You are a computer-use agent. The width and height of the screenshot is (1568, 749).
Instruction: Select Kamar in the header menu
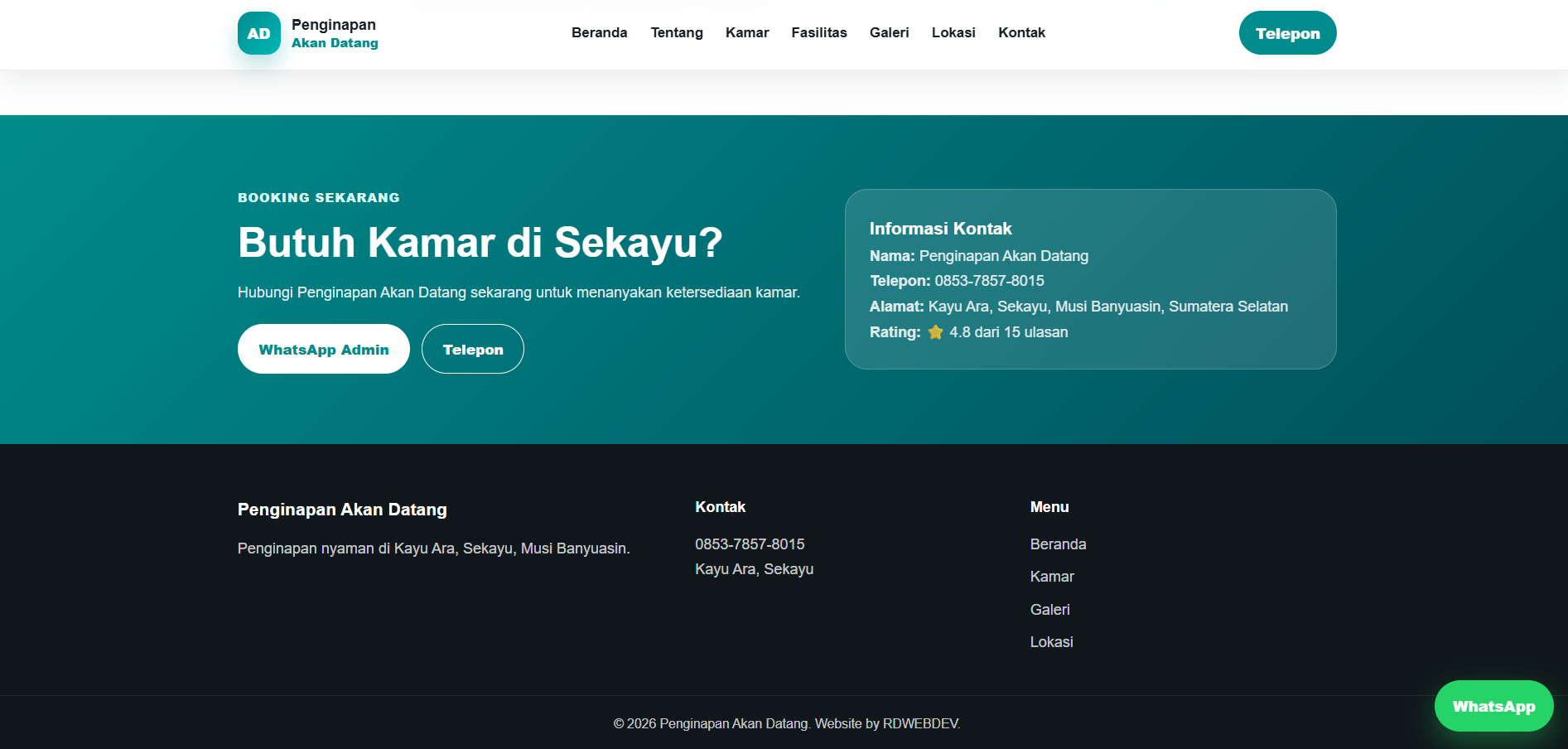pyautogui.click(x=747, y=32)
